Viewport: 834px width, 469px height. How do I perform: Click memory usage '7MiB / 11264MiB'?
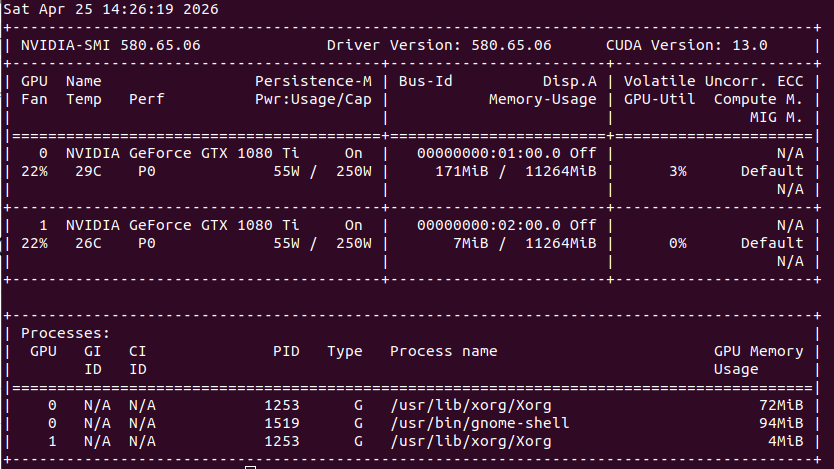tap(524, 244)
